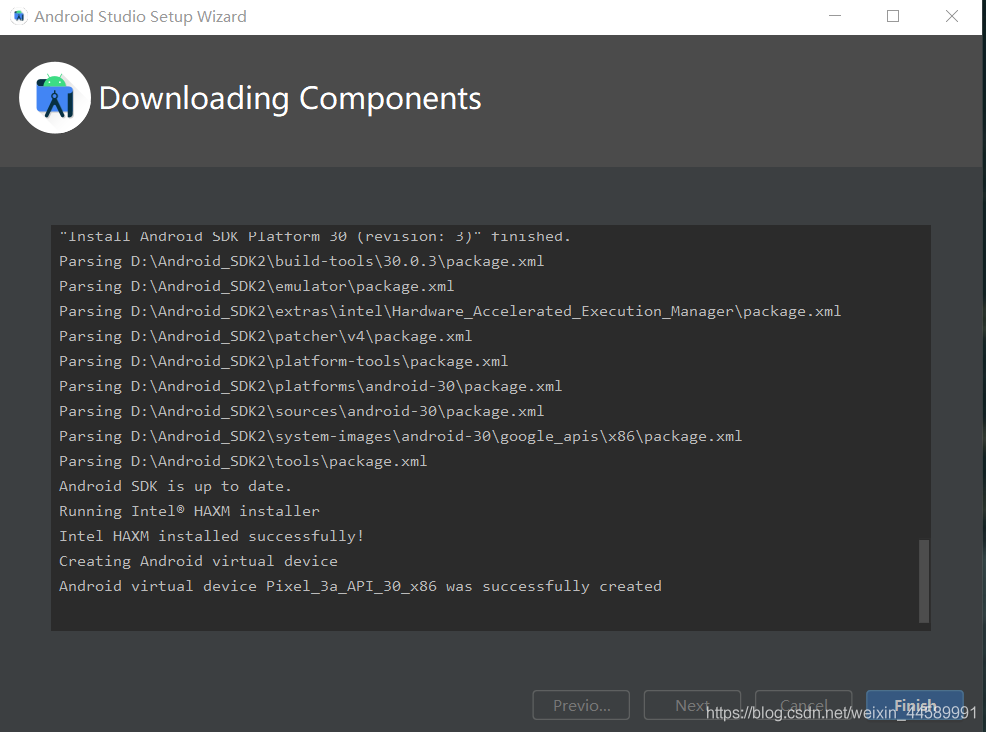Click log line with sources\android-30 path
Screen dimensions: 986x732
301,411
